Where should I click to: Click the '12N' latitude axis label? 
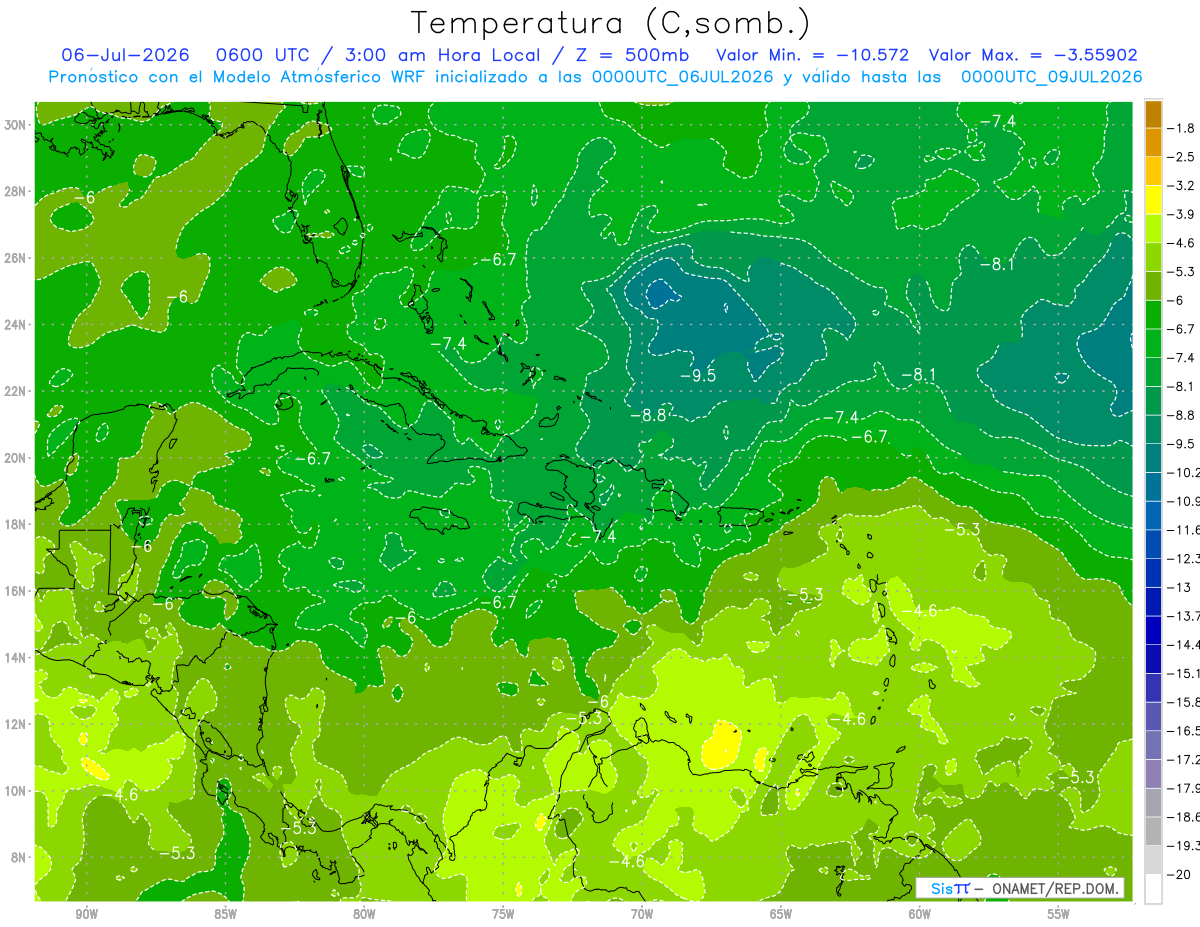(17, 724)
